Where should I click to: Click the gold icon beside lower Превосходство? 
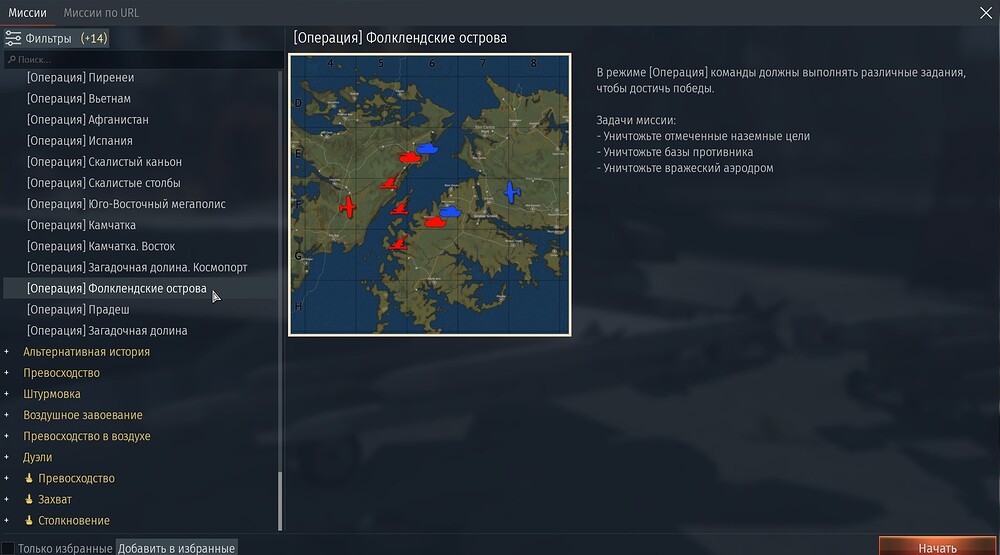tap(29, 479)
